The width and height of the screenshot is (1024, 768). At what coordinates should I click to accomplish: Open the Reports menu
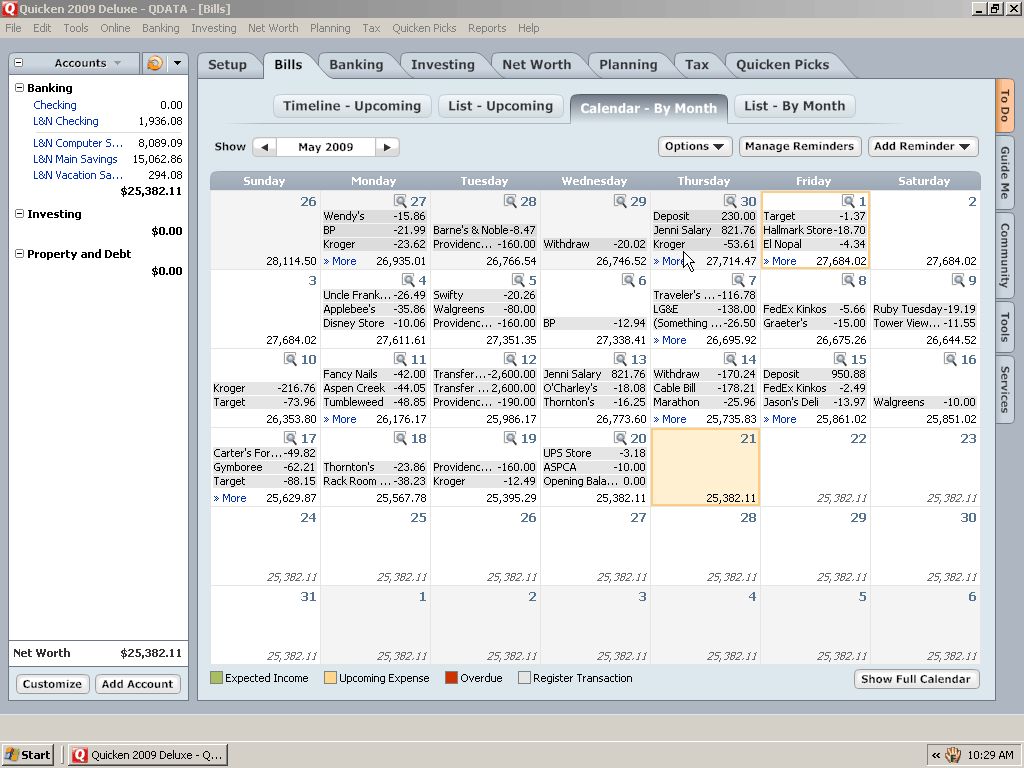[x=487, y=28]
